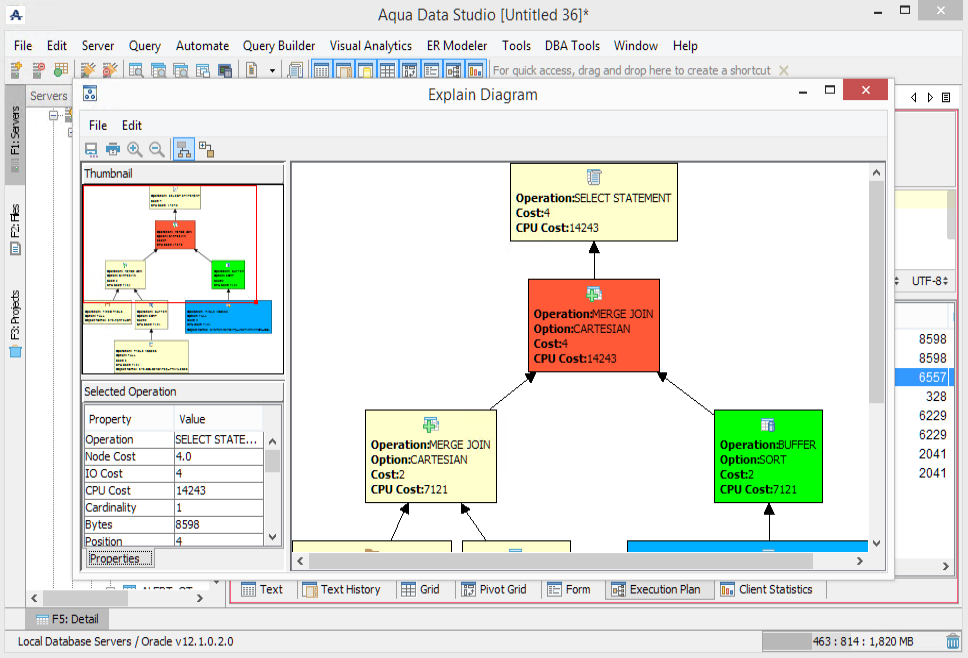Click the red MERGE JOIN node icon
The height and width of the screenshot is (658, 968).
594,293
